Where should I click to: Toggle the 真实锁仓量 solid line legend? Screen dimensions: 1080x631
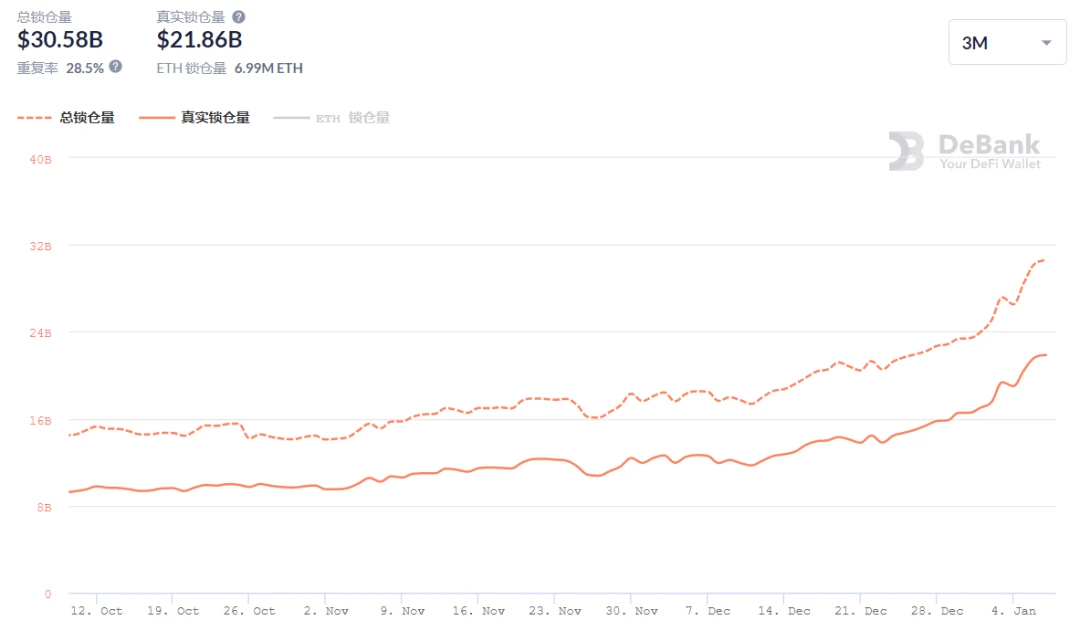tap(194, 118)
